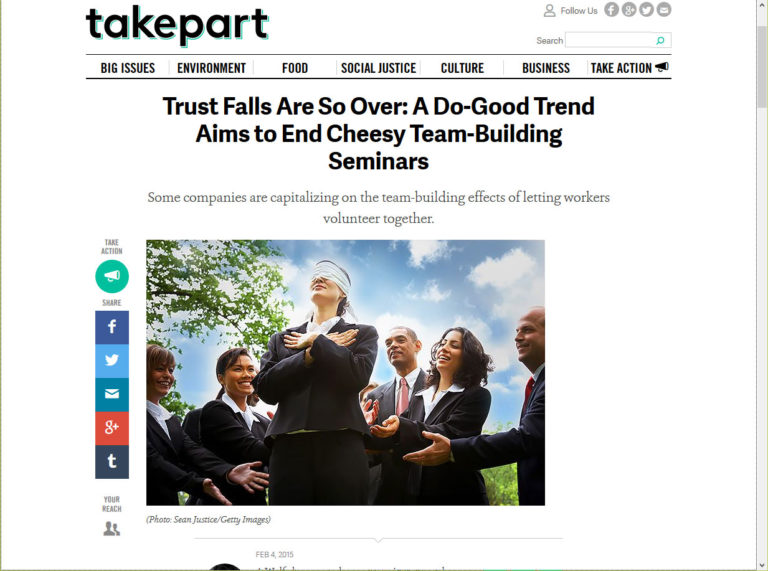Click the trust fall article photo
The height and width of the screenshot is (571, 768).
click(x=345, y=373)
